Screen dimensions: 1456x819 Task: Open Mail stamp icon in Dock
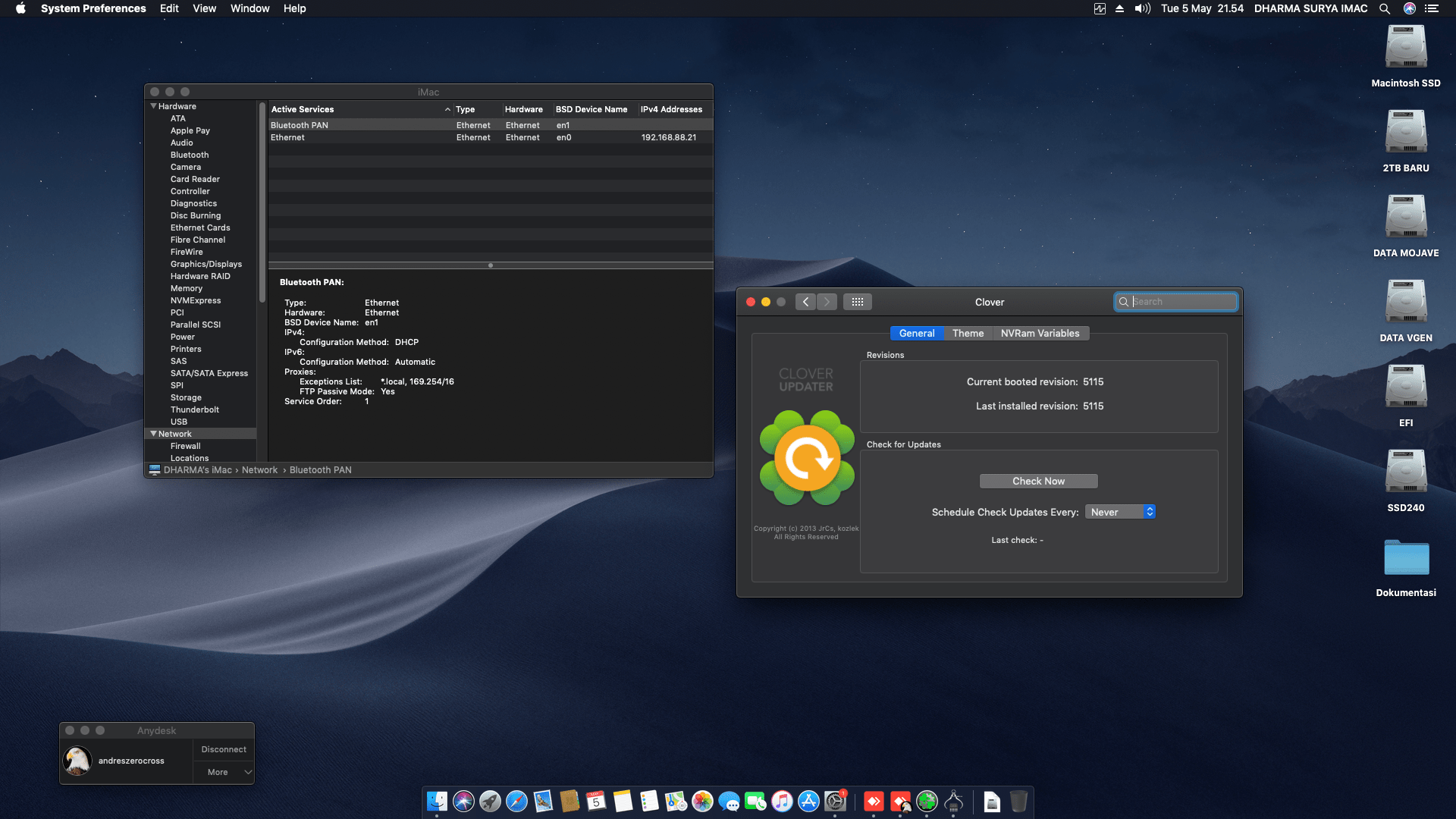543,801
